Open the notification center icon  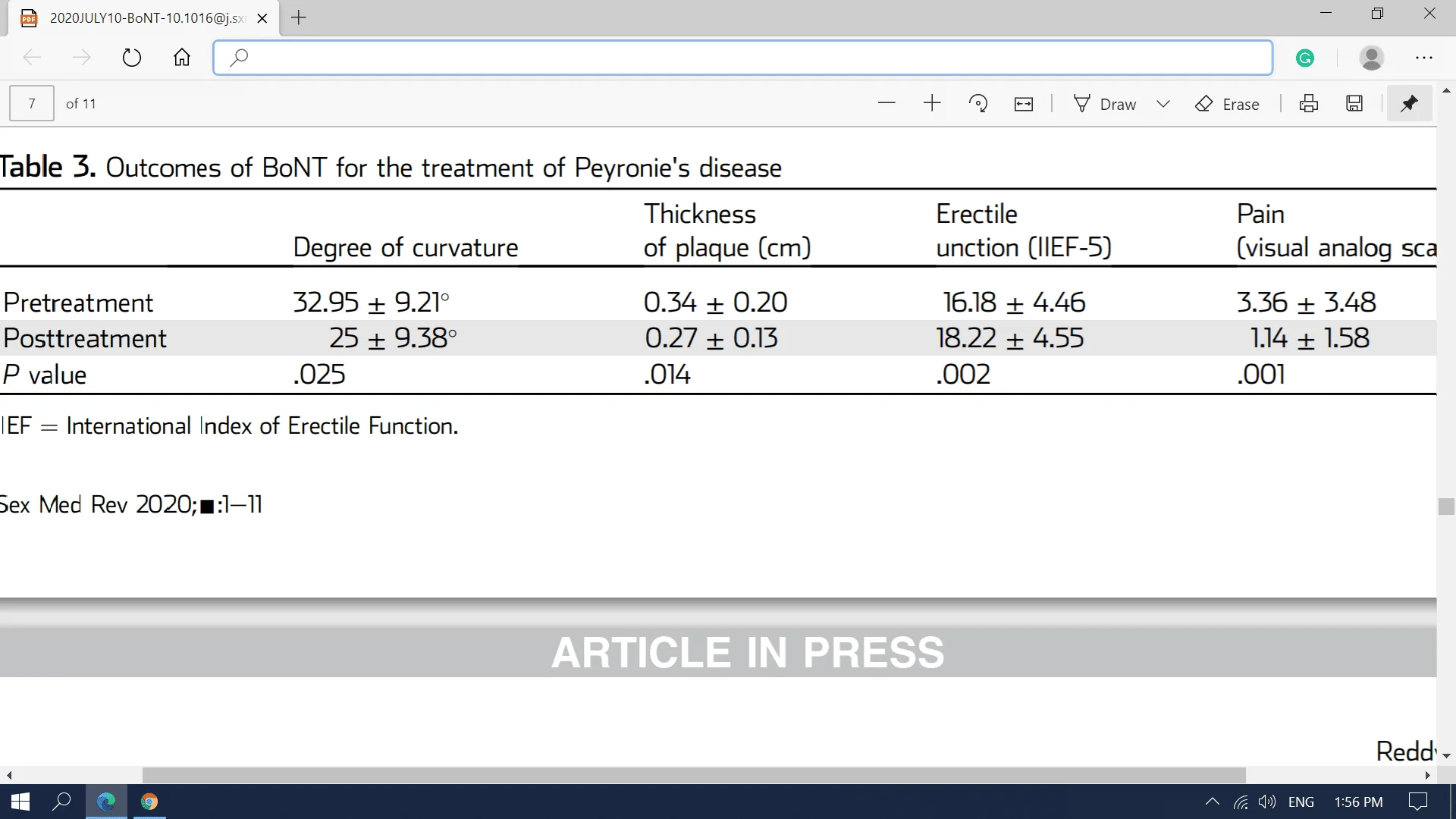pyautogui.click(x=1417, y=802)
